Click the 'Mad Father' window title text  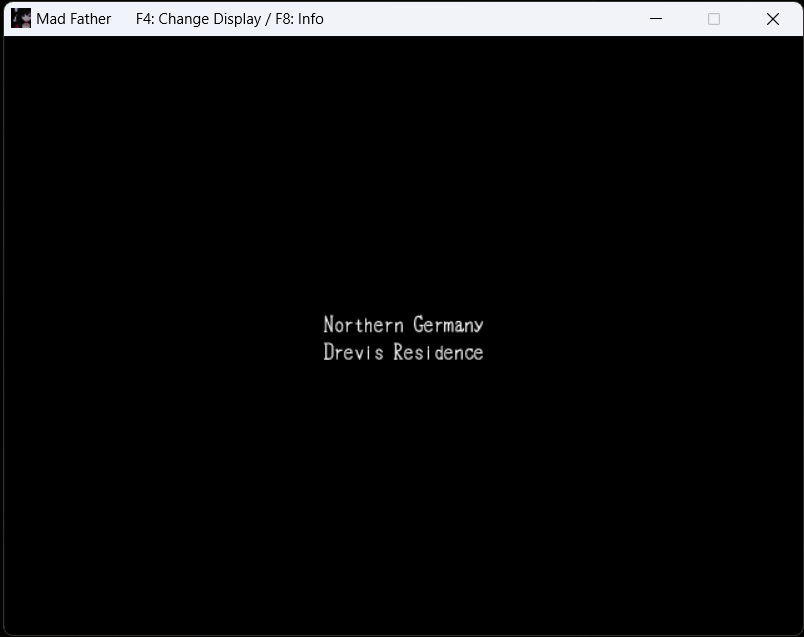tap(74, 19)
